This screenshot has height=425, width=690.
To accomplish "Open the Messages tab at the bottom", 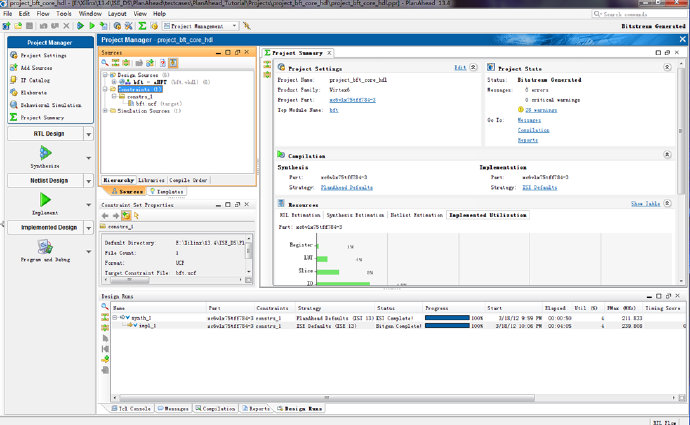I will [x=173, y=409].
